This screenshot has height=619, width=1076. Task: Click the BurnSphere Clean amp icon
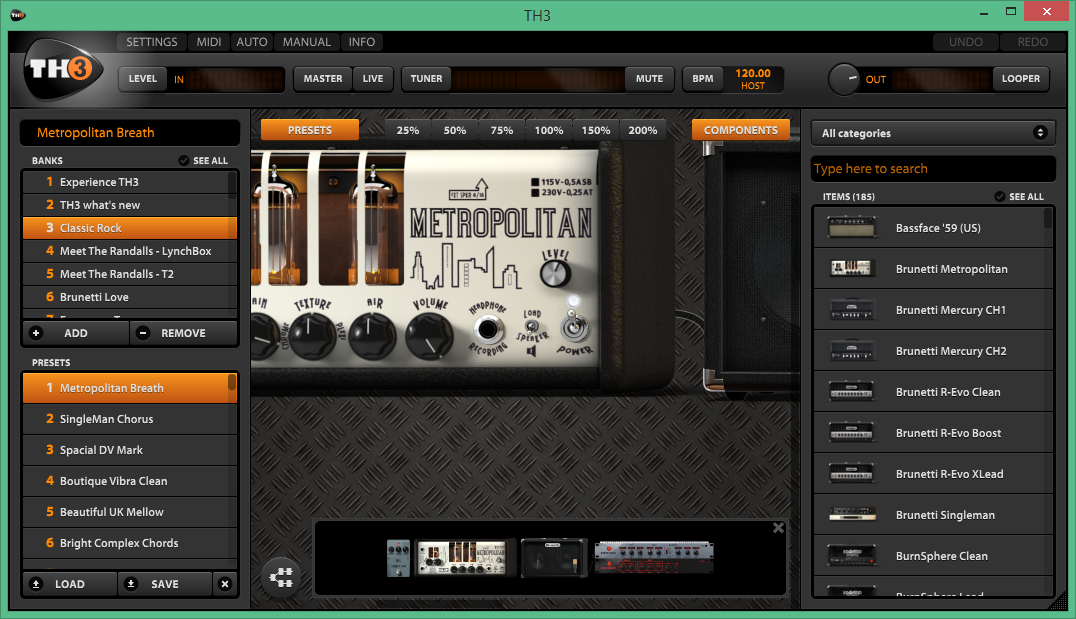[x=852, y=556]
